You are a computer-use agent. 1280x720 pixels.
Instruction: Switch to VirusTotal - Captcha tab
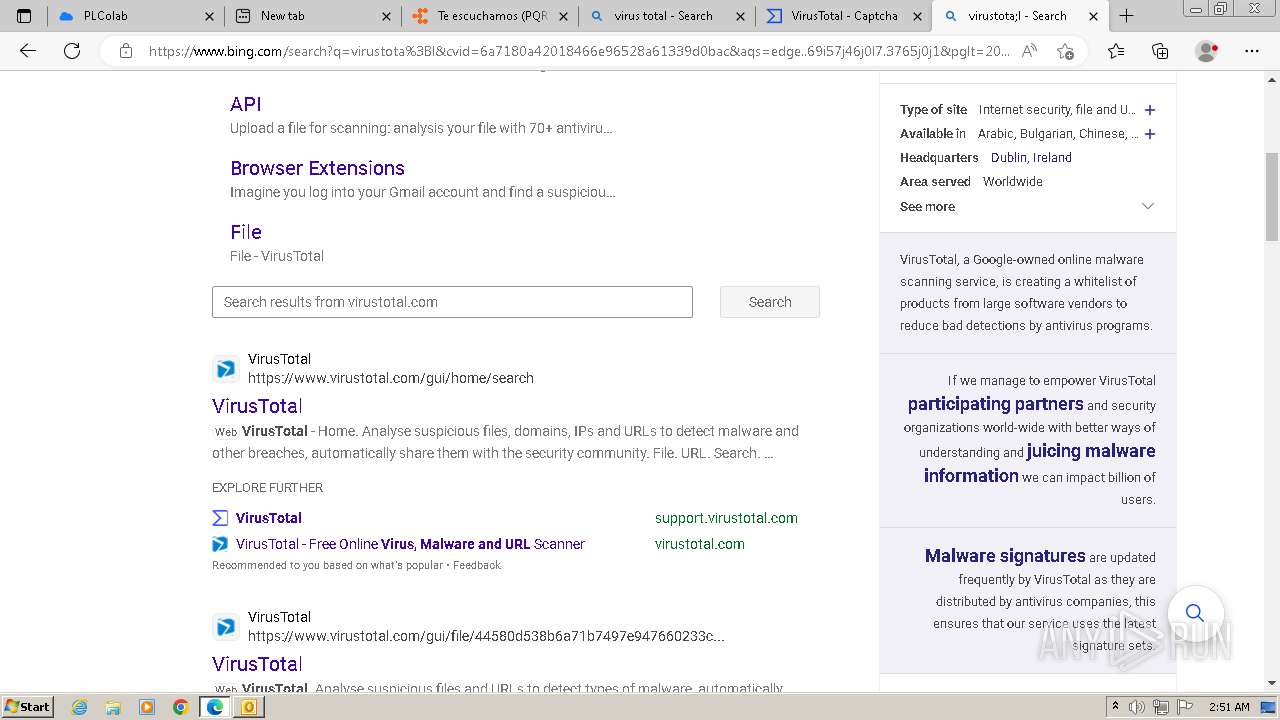(x=844, y=16)
